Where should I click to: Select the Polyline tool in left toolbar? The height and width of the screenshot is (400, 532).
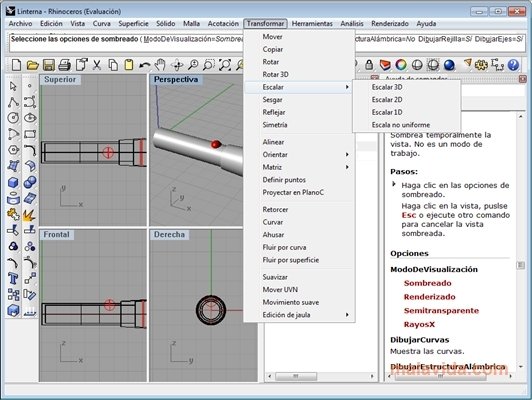[x=13, y=102]
